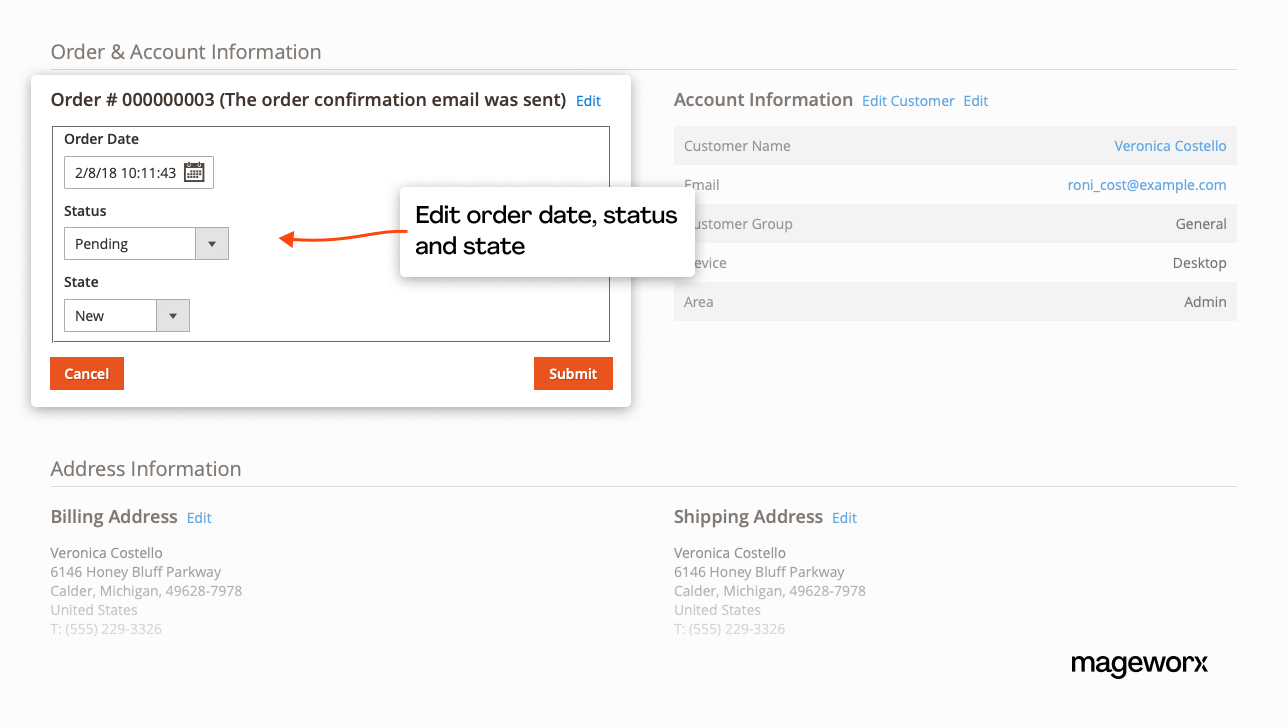The width and height of the screenshot is (1288, 728).
Task: Click the Address Information section heading
Action: coord(146,469)
